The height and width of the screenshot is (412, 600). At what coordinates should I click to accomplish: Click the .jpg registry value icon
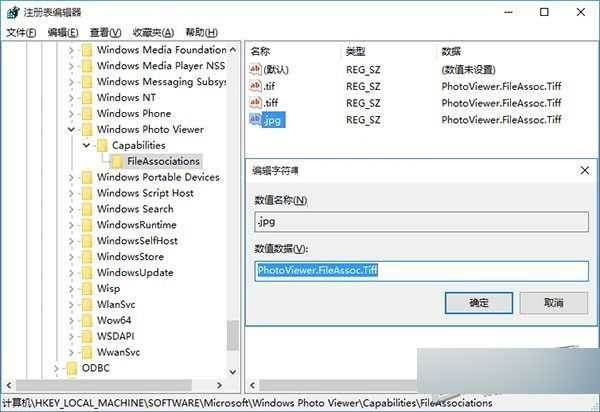point(254,120)
